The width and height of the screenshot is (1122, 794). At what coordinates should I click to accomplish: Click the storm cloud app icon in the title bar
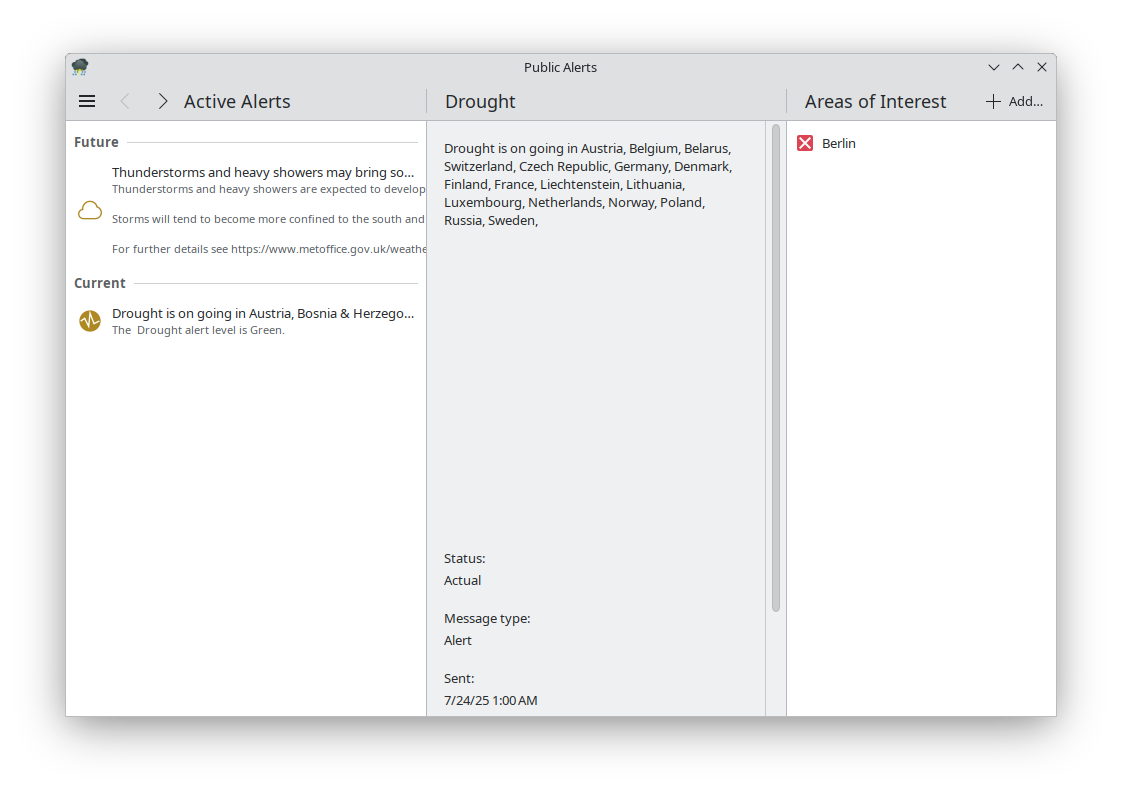click(x=80, y=67)
